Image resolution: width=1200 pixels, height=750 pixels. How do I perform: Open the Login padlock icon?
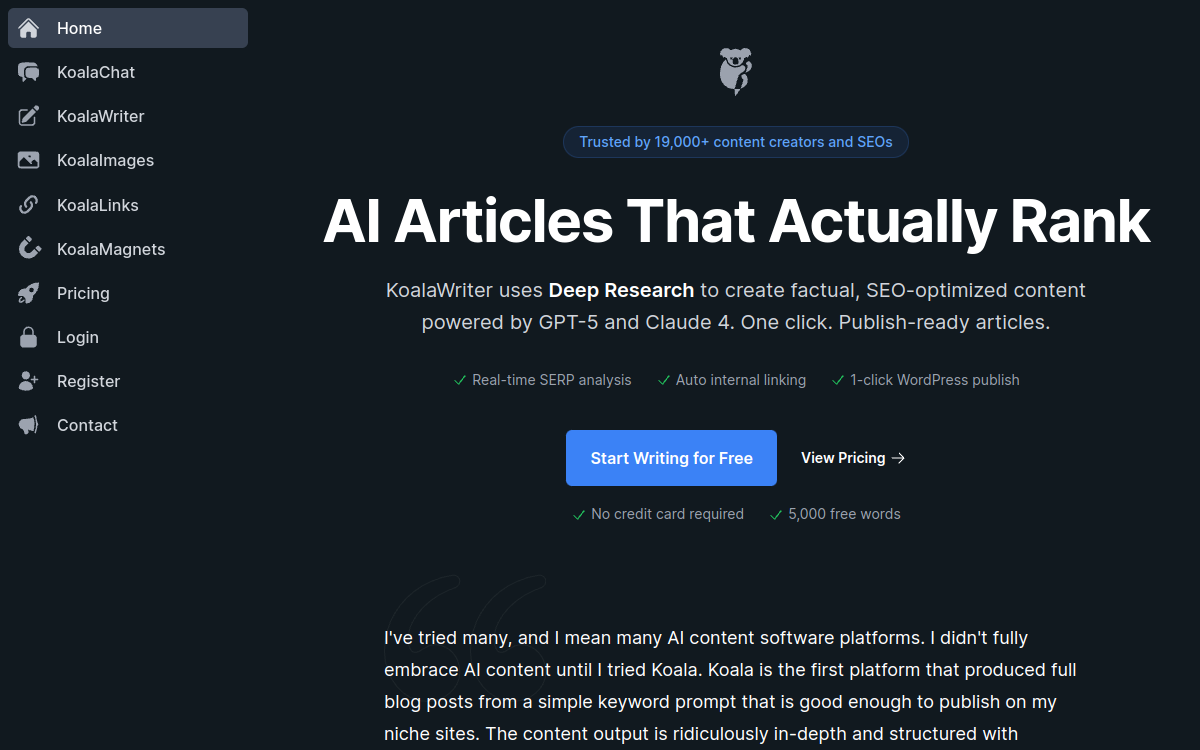[29, 337]
